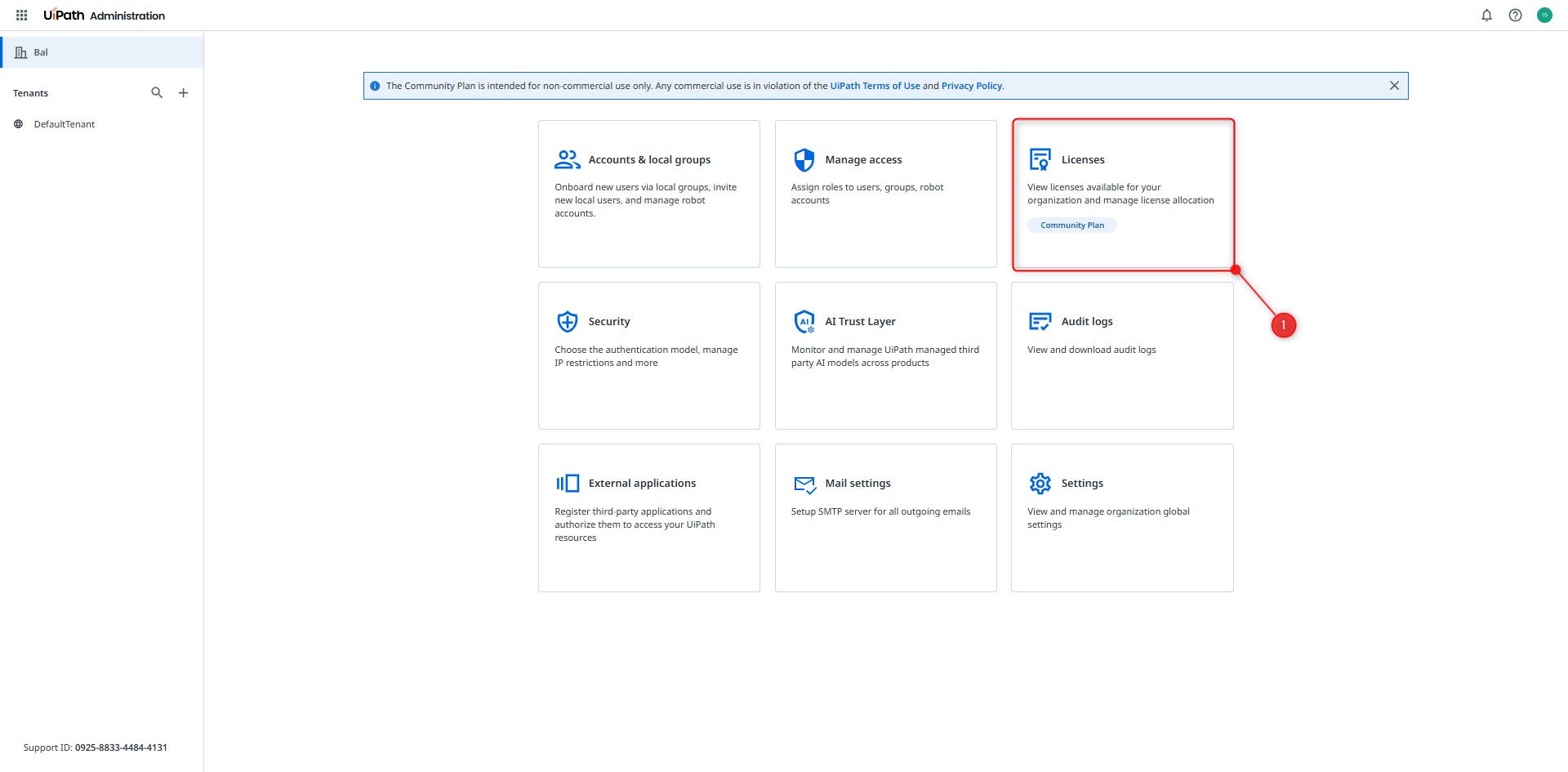Image resolution: width=1568 pixels, height=772 pixels.
Task: Click the Audit logs icon
Action: [x=1040, y=321]
